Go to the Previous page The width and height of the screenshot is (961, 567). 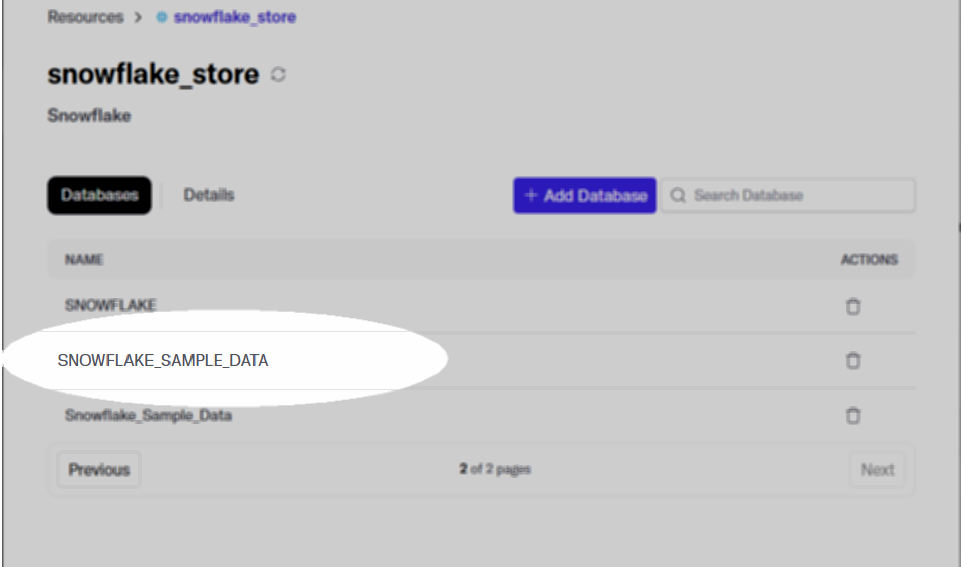[99, 470]
